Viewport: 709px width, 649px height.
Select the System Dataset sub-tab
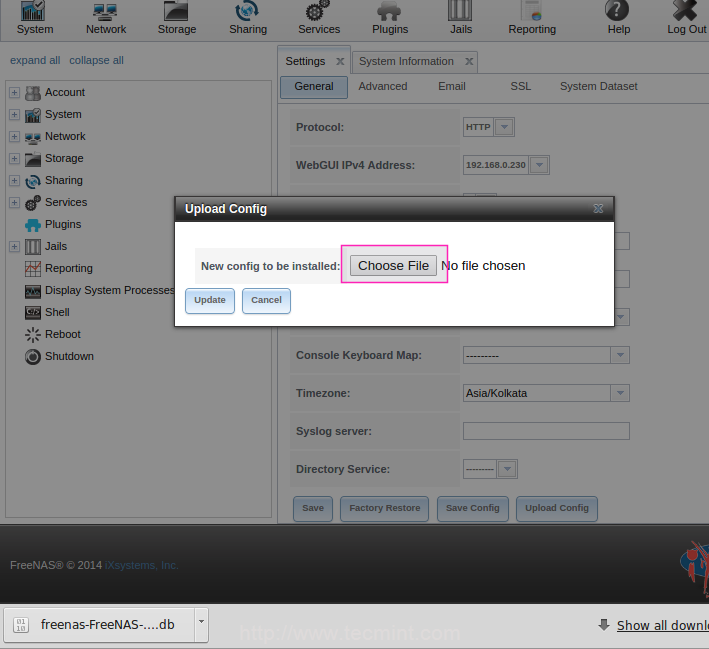coord(598,86)
